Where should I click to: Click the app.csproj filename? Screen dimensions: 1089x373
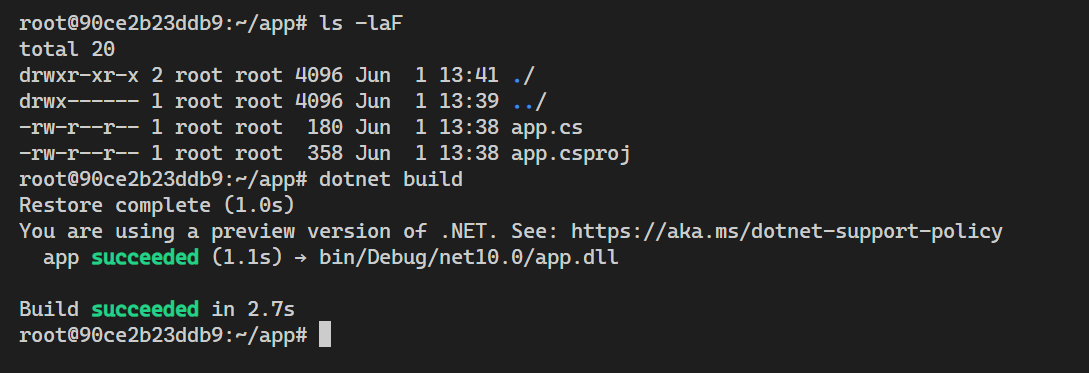pos(571,154)
